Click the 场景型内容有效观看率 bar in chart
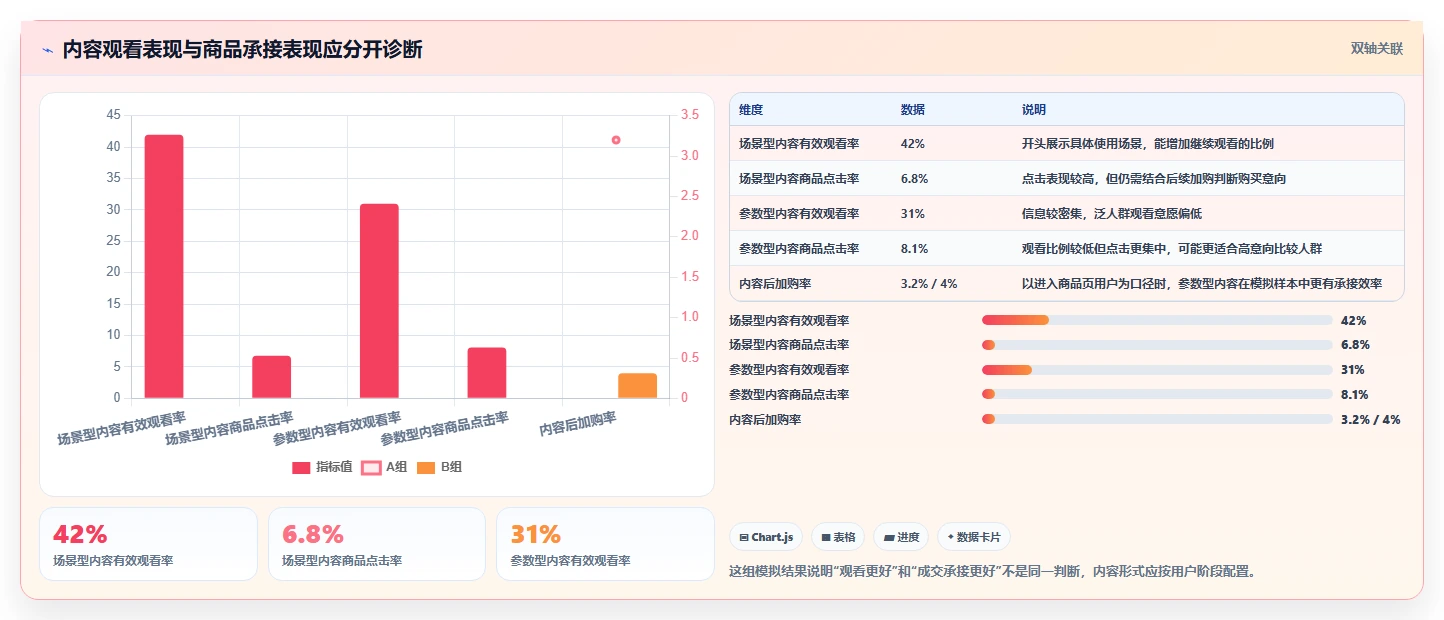 point(164,266)
